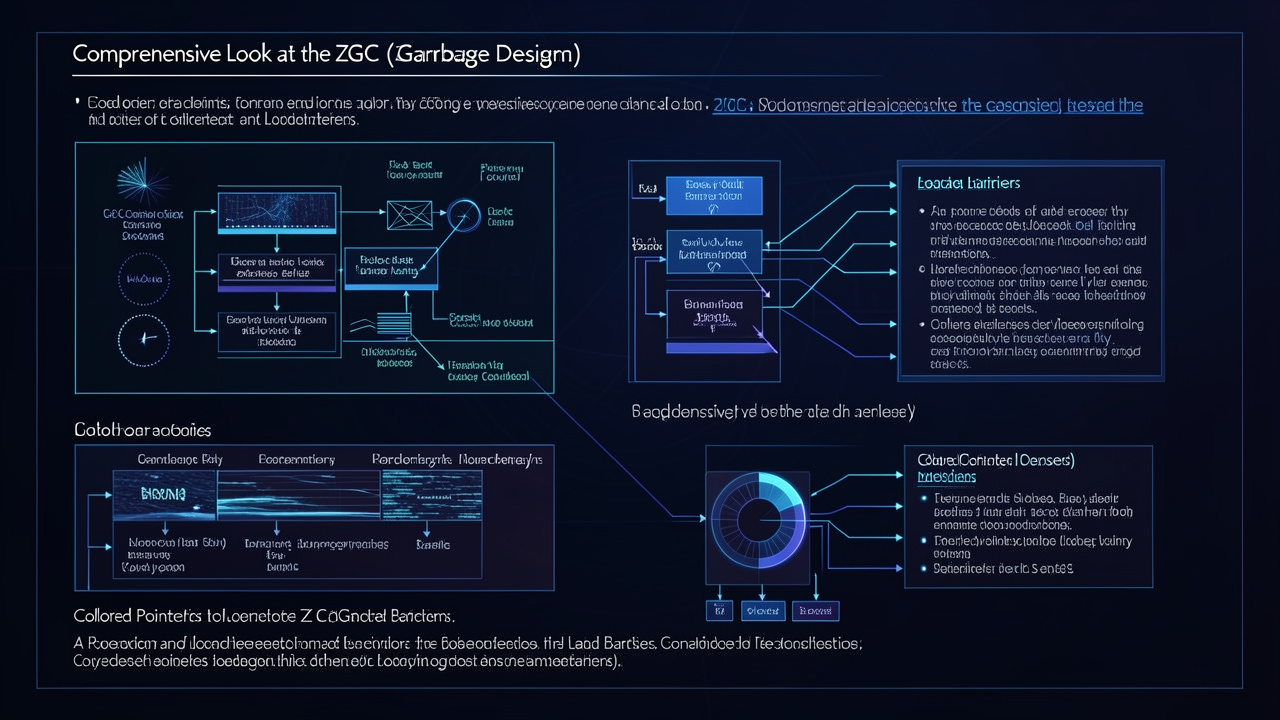
Task: Click the bottom dark block in the middle flow diagram
Action: point(714,315)
